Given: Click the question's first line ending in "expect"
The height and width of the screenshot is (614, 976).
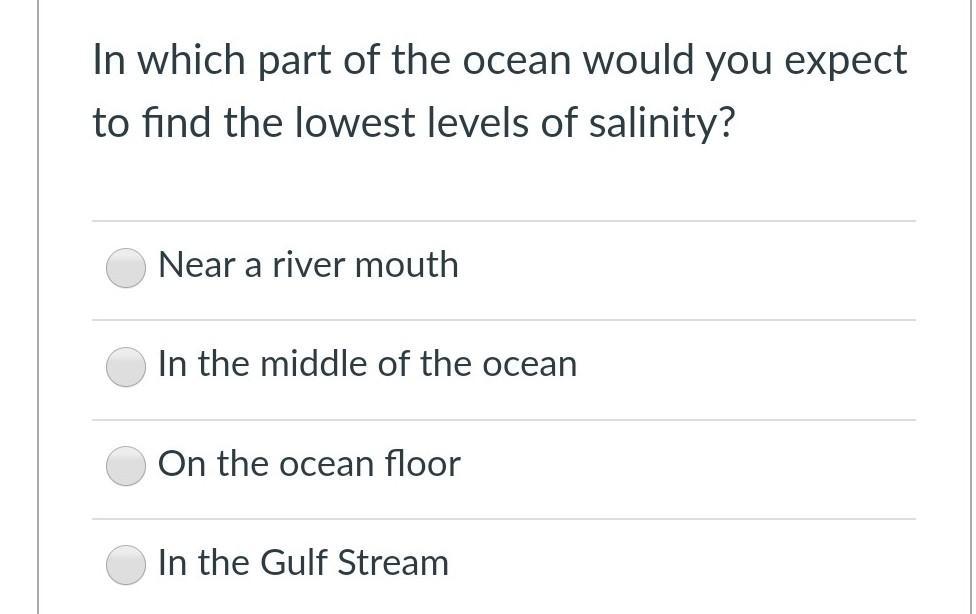Looking at the screenshot, I should tap(499, 61).
